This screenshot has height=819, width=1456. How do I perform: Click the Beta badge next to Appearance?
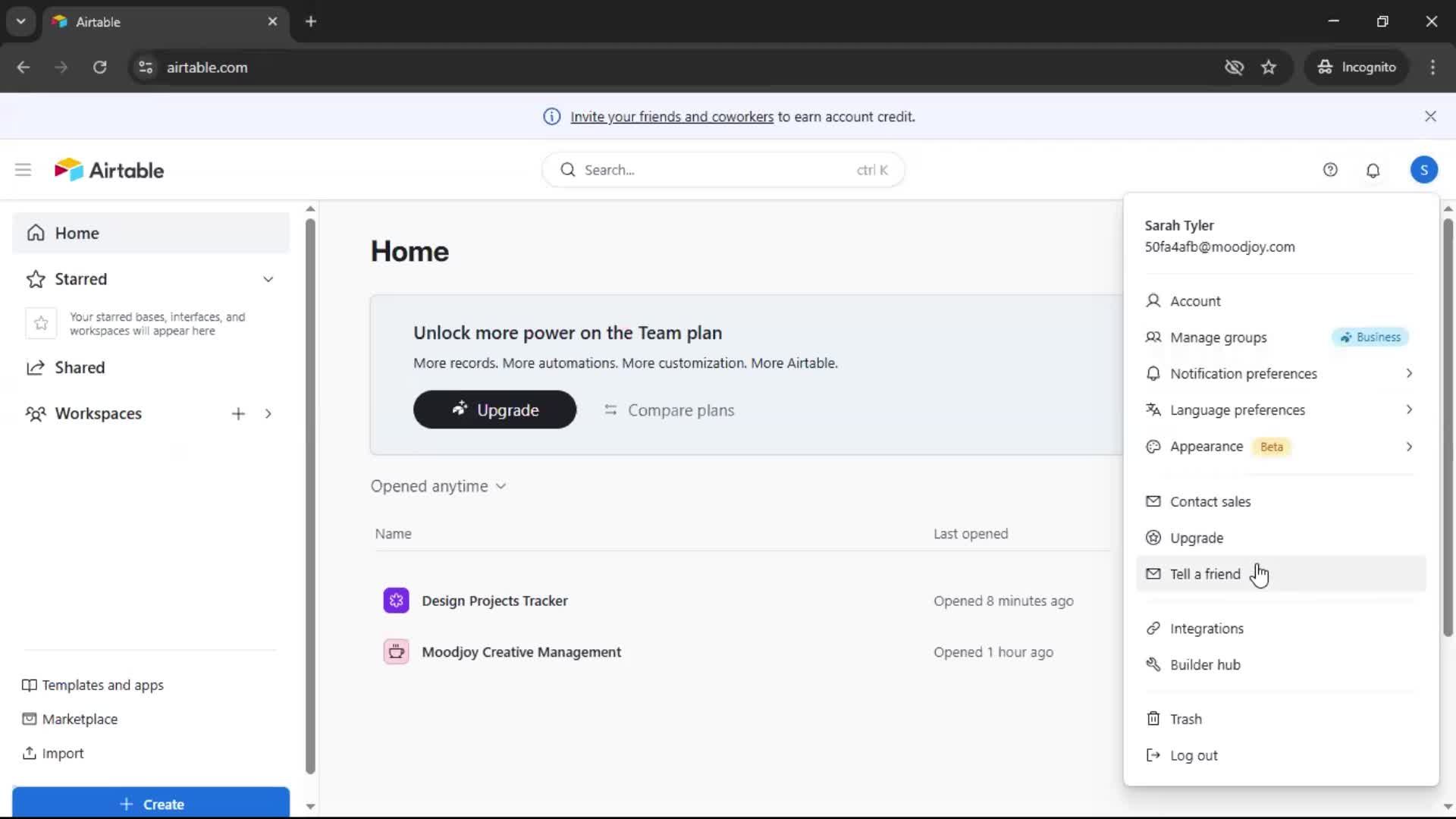click(1271, 447)
